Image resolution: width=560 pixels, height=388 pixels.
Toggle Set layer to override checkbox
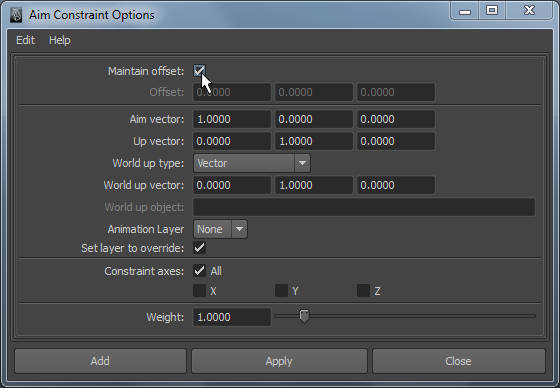199,248
